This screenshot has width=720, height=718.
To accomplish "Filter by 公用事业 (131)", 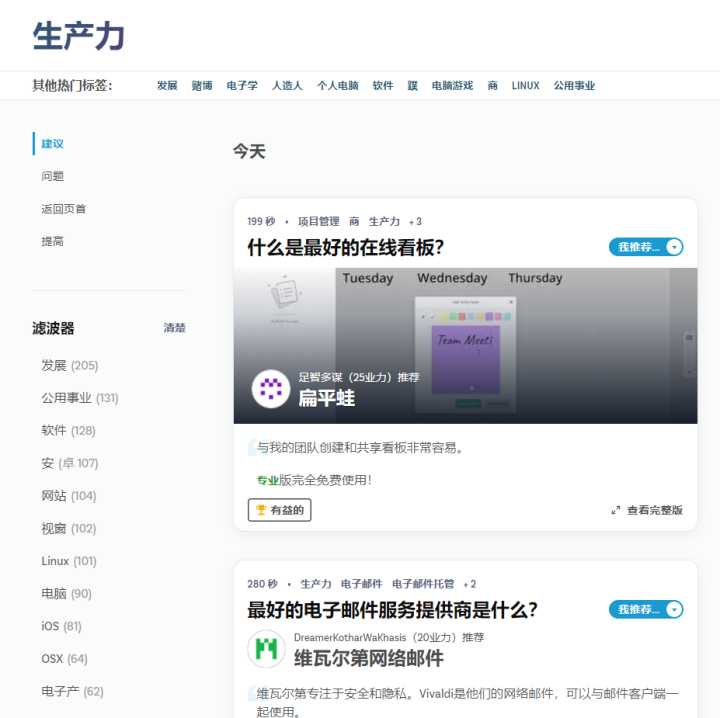I will point(80,398).
